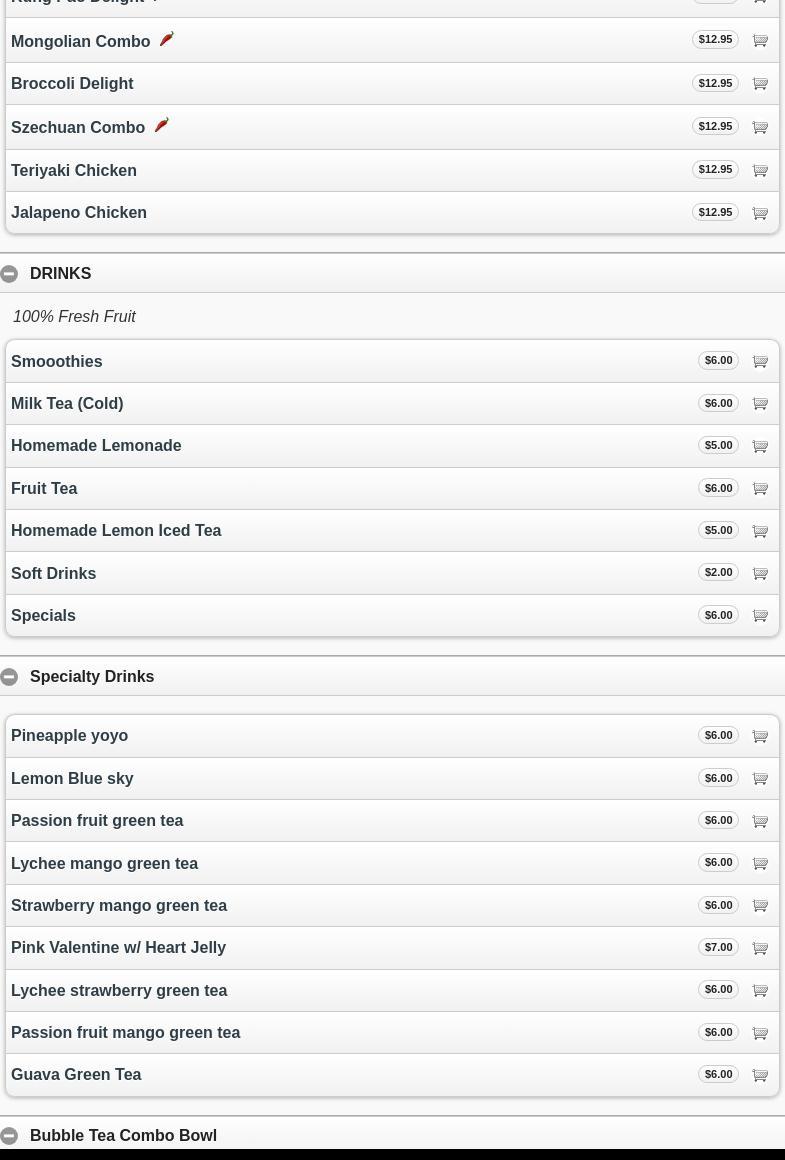This screenshot has width=785, height=1160.
Task: Click cart icon for Teriyaki Chicken
Action: 760,170
